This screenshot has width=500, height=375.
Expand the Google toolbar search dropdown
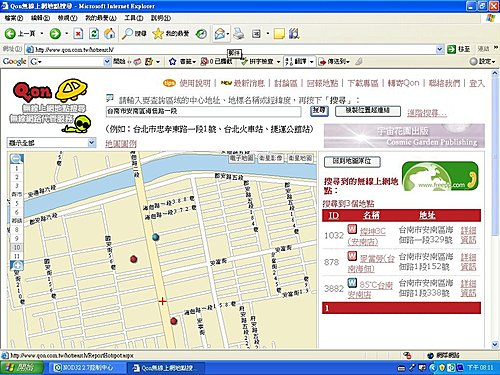click(x=107, y=61)
